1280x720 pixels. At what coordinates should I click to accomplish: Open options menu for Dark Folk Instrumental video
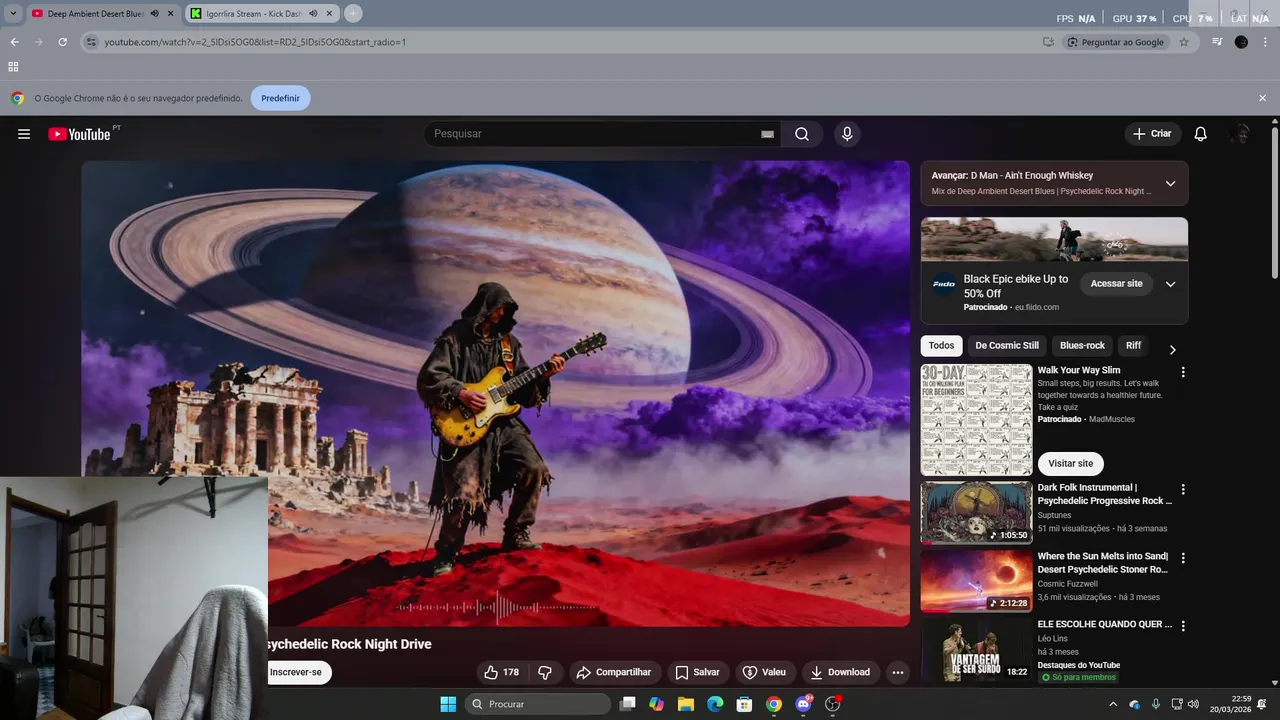click(1183, 490)
